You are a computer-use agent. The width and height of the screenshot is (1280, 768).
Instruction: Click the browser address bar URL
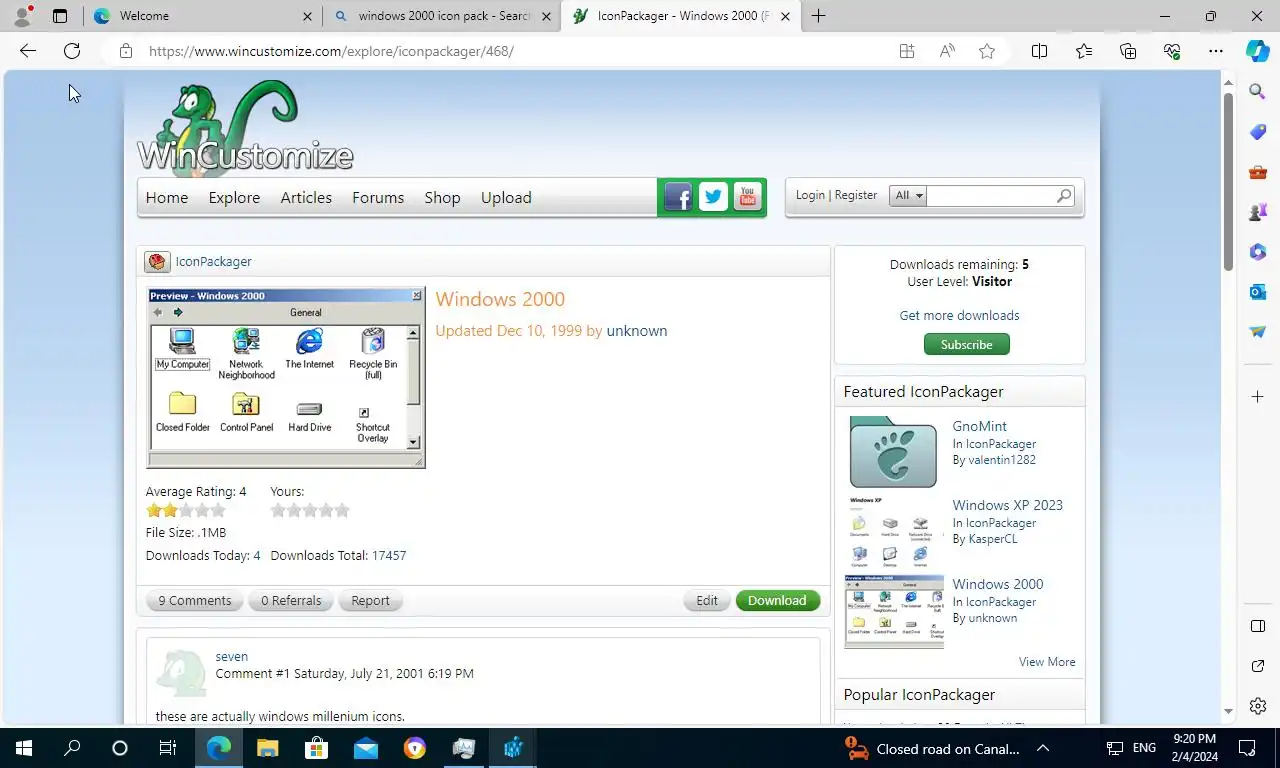coord(331,51)
